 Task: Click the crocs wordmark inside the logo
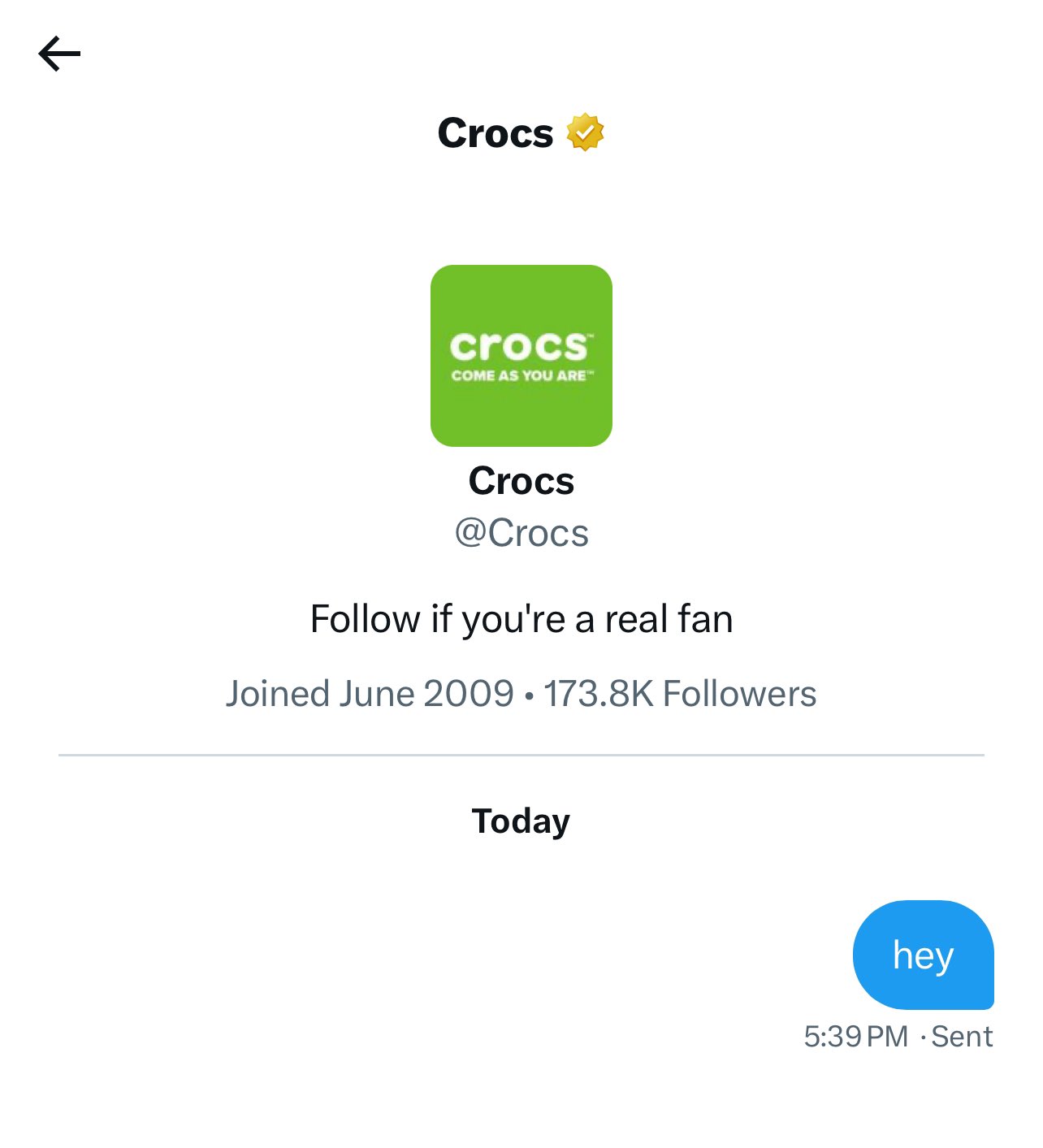pos(521,346)
